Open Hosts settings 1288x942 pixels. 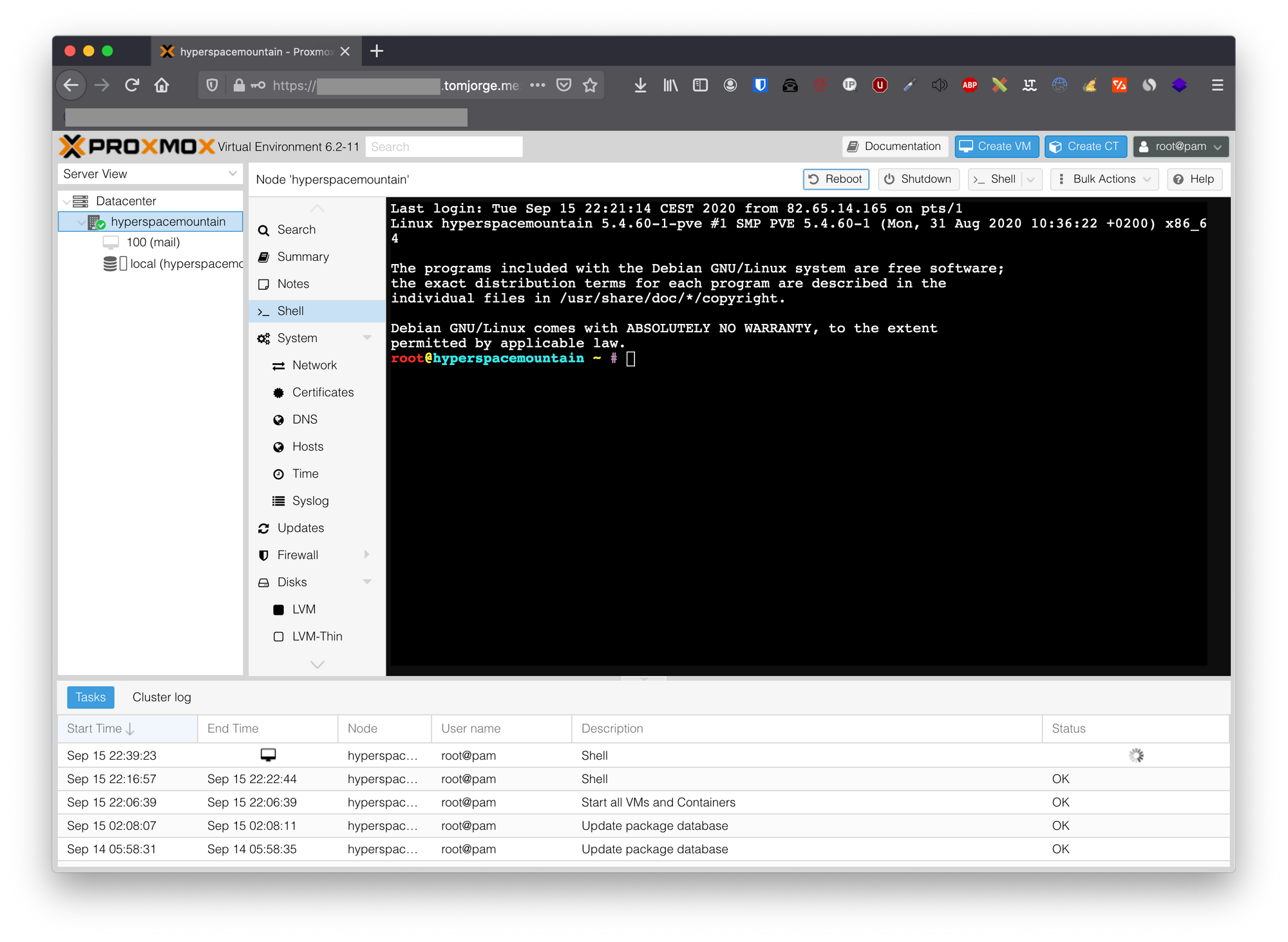(x=317, y=446)
